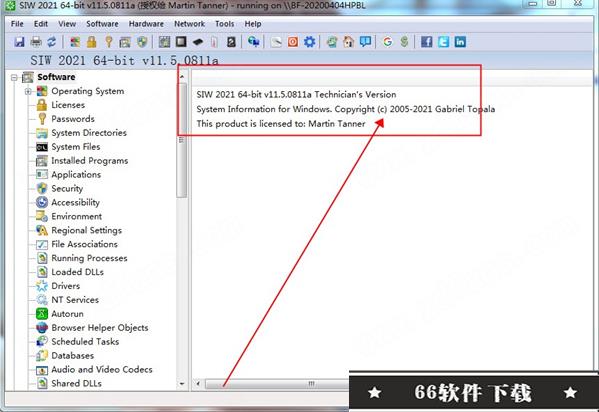Click the Save floppy disk toolbar icon
The height and width of the screenshot is (412, 599).
[x=19, y=42]
